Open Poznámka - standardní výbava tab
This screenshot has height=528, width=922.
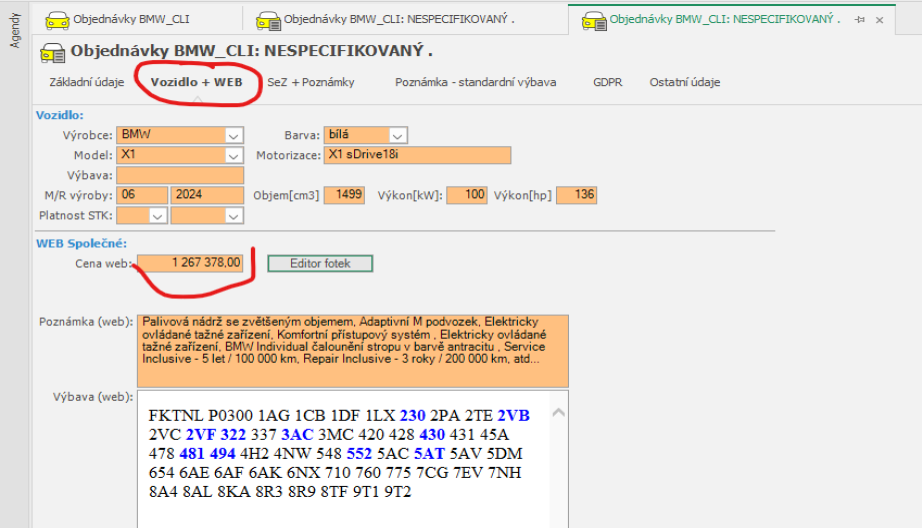tap(475, 82)
